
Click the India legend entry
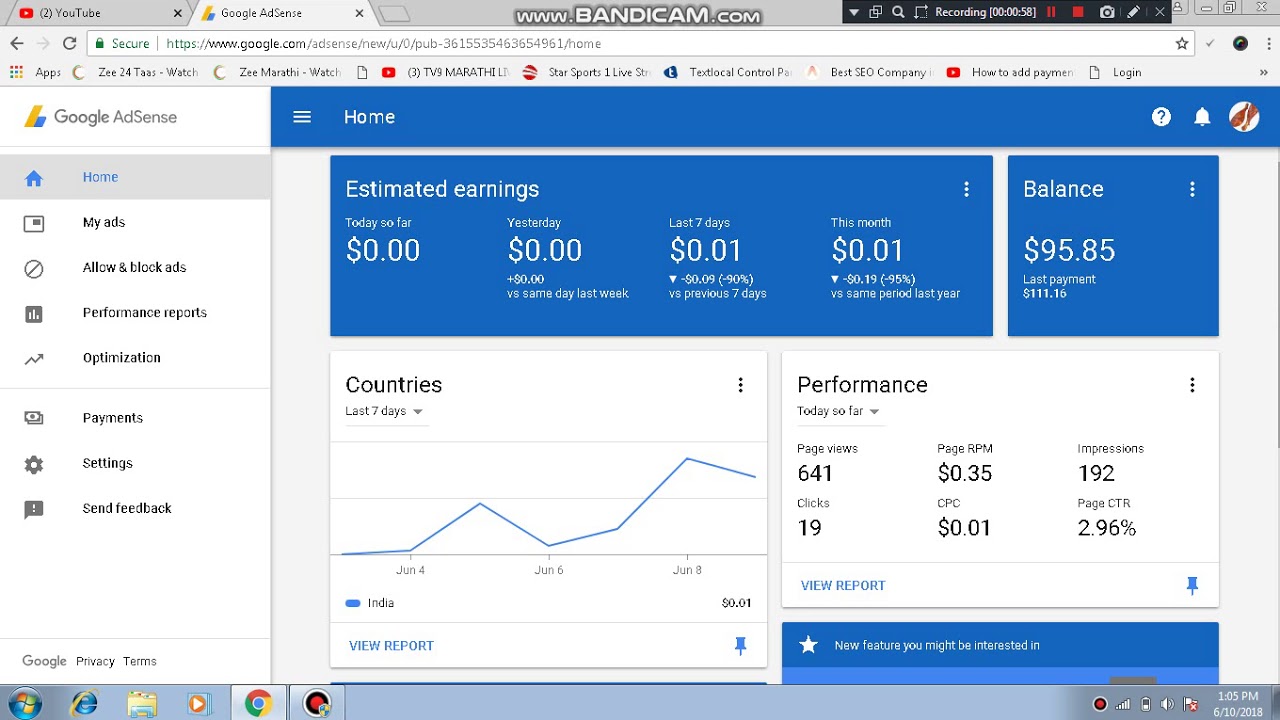point(370,603)
